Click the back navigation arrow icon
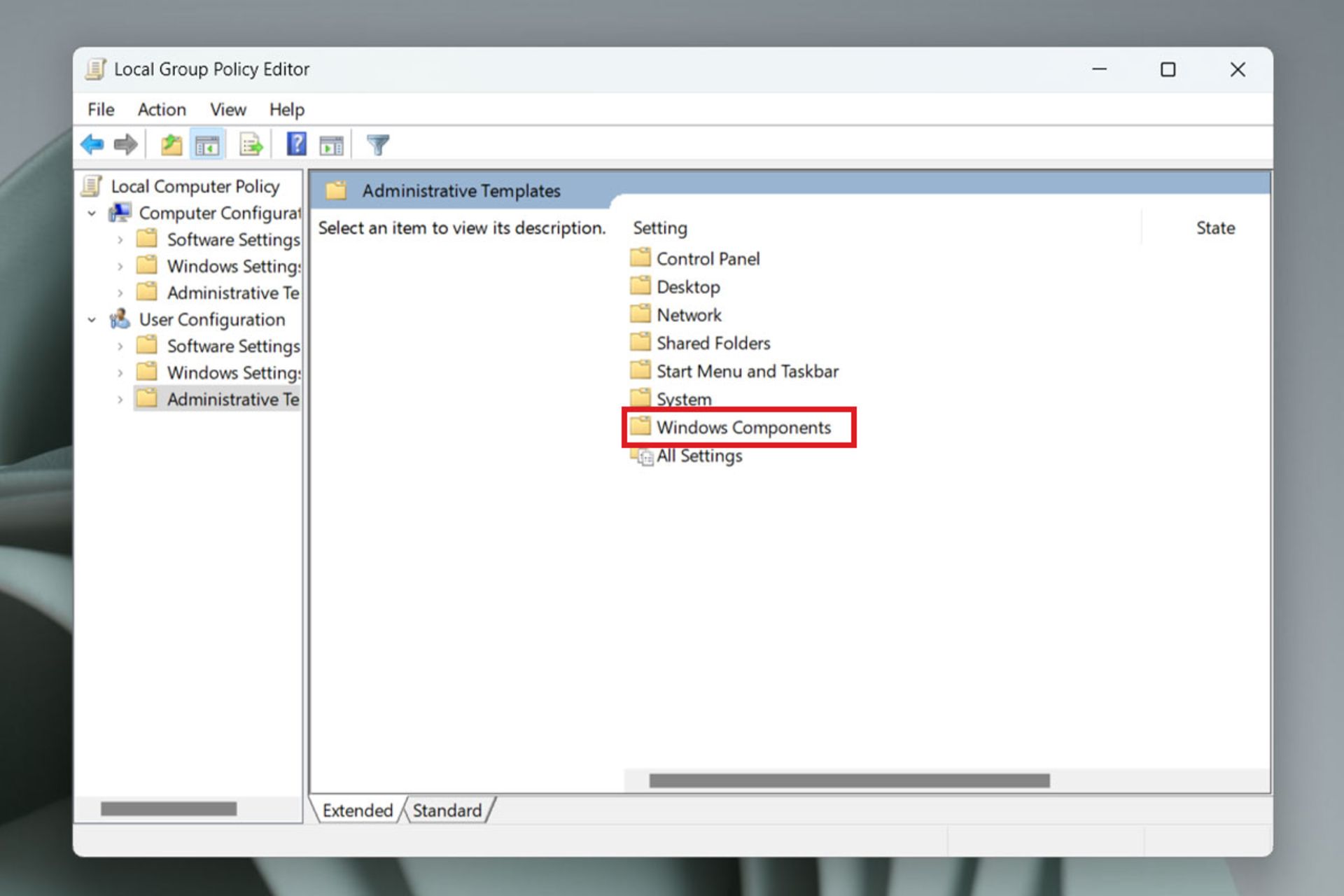The width and height of the screenshot is (1344, 896). point(90,145)
